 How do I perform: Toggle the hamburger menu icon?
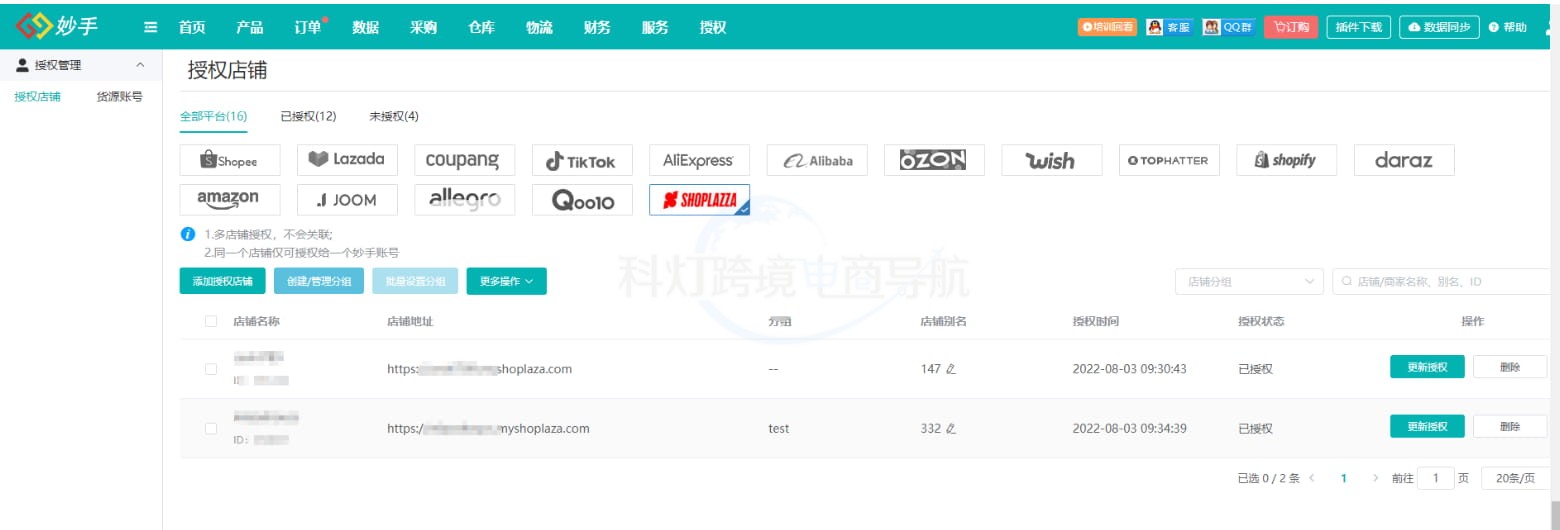(151, 28)
